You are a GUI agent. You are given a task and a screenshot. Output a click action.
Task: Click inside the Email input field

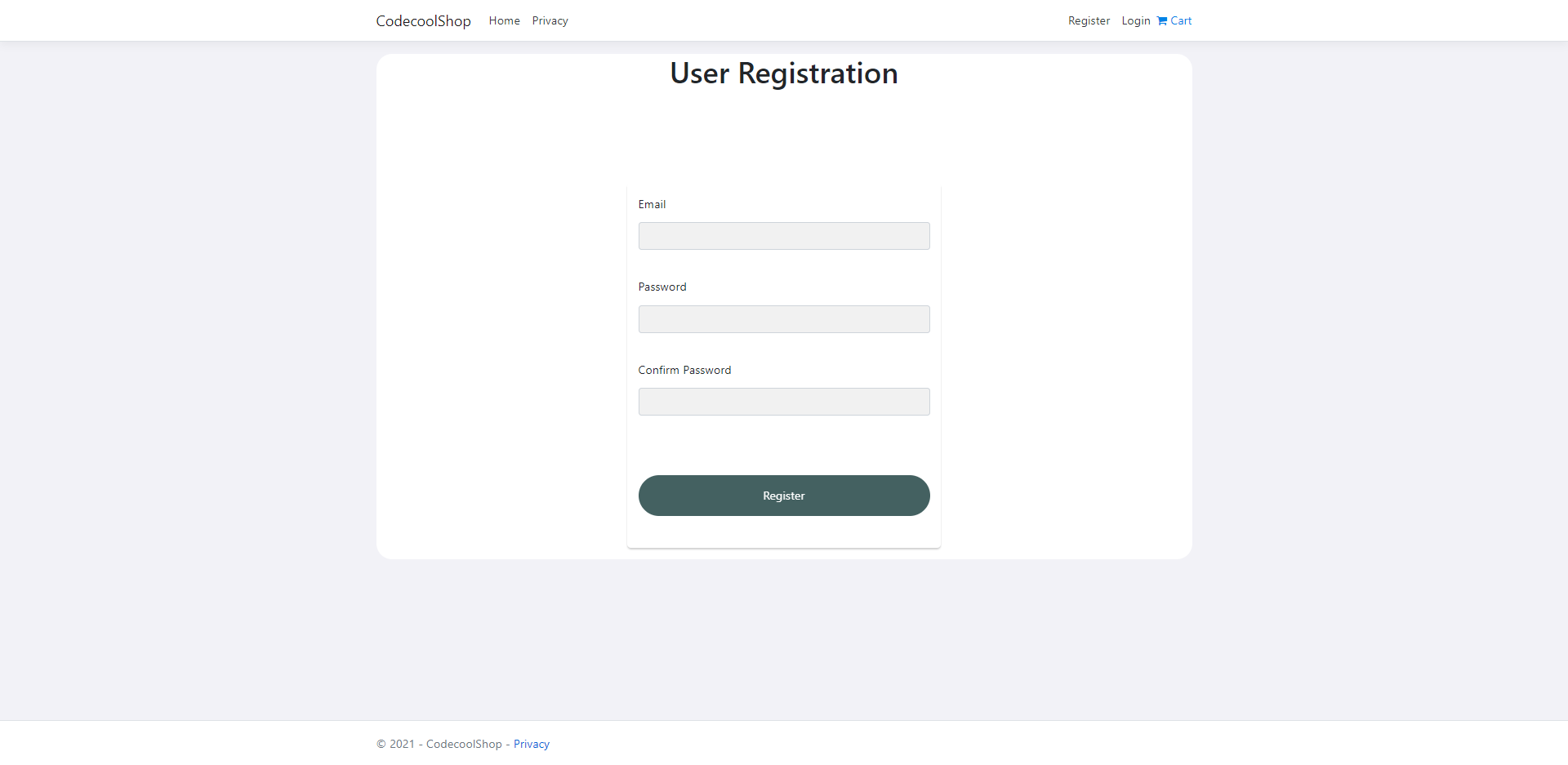click(x=783, y=236)
